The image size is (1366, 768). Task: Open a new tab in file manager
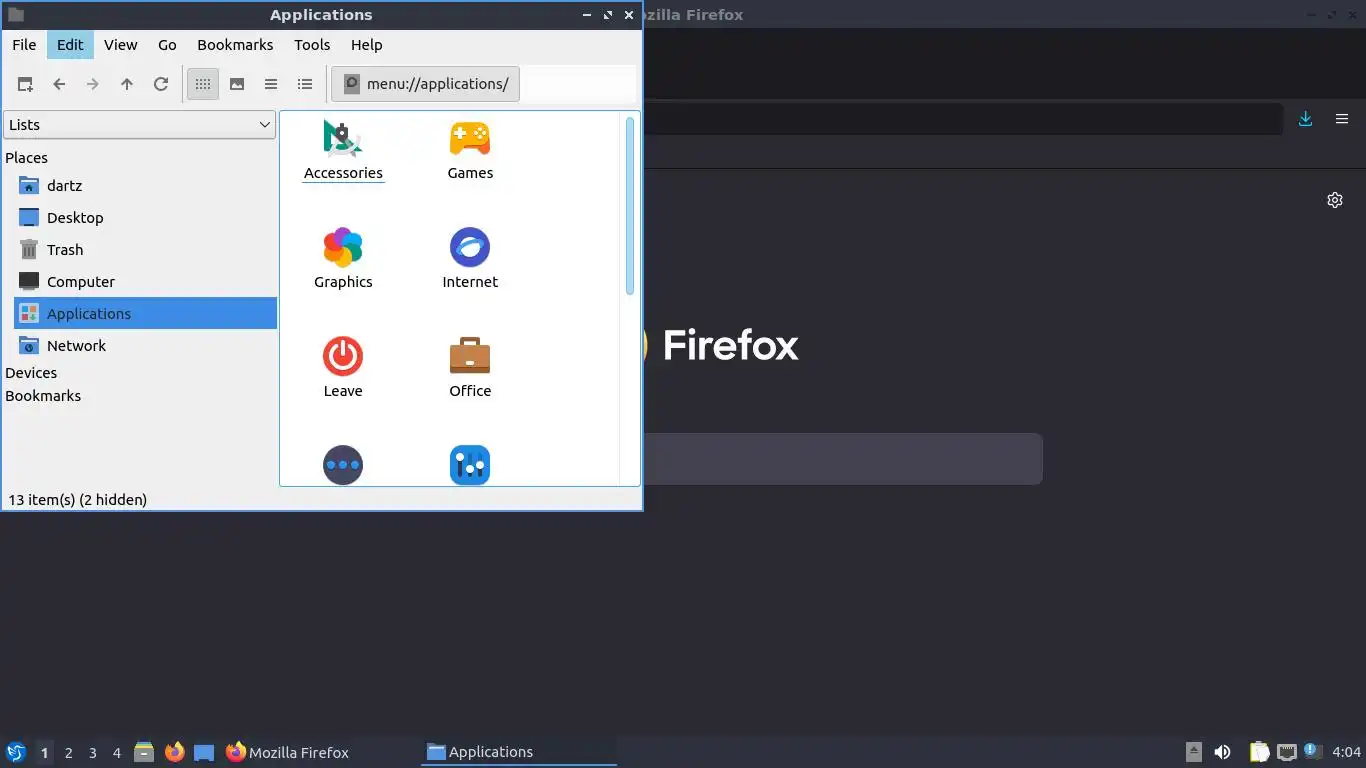click(x=25, y=84)
